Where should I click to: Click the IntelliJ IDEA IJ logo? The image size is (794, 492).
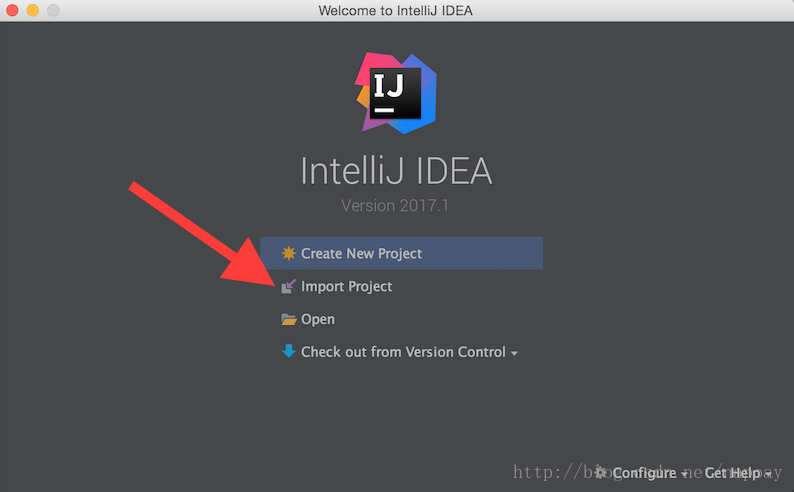[x=396, y=92]
